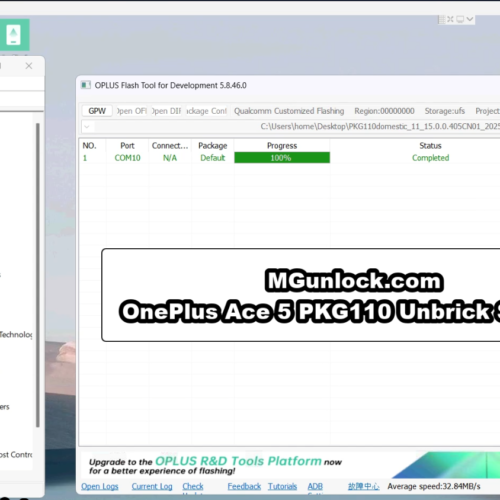Click the OPLUS Flash Tool title bar icon
500x500 pixels.
pos(86,85)
